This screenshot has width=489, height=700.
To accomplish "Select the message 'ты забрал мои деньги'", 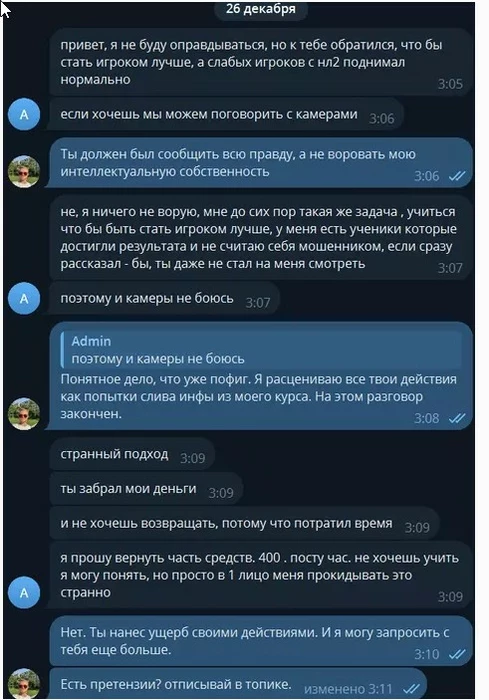I will coord(146,489).
